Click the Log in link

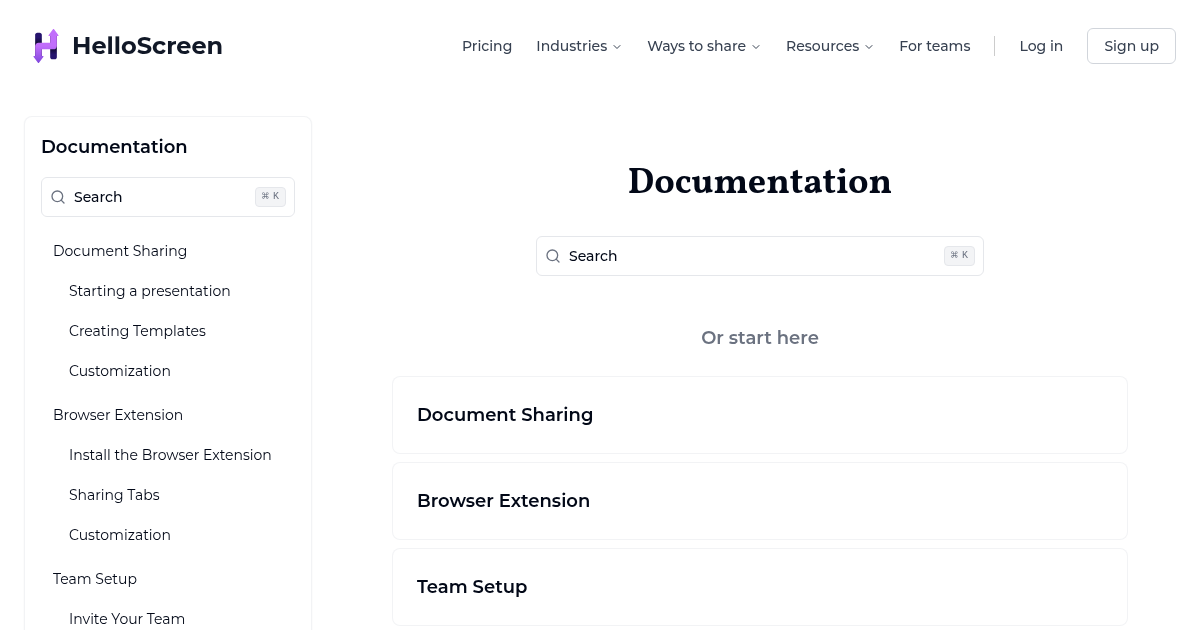(x=1041, y=46)
